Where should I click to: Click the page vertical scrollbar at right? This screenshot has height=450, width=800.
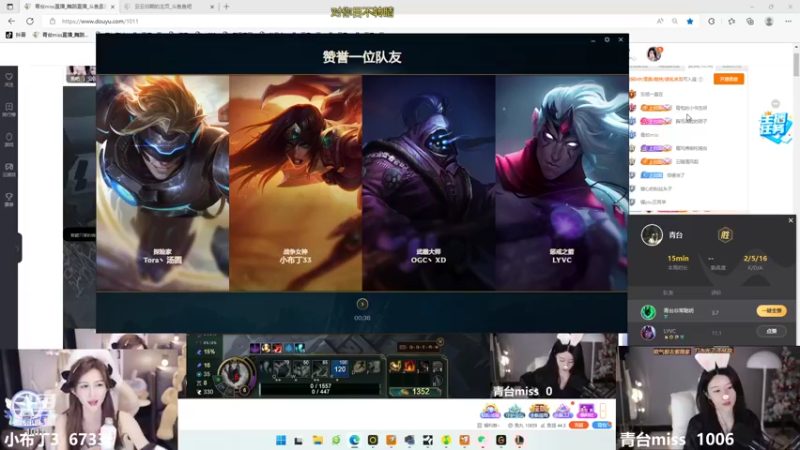click(796, 64)
